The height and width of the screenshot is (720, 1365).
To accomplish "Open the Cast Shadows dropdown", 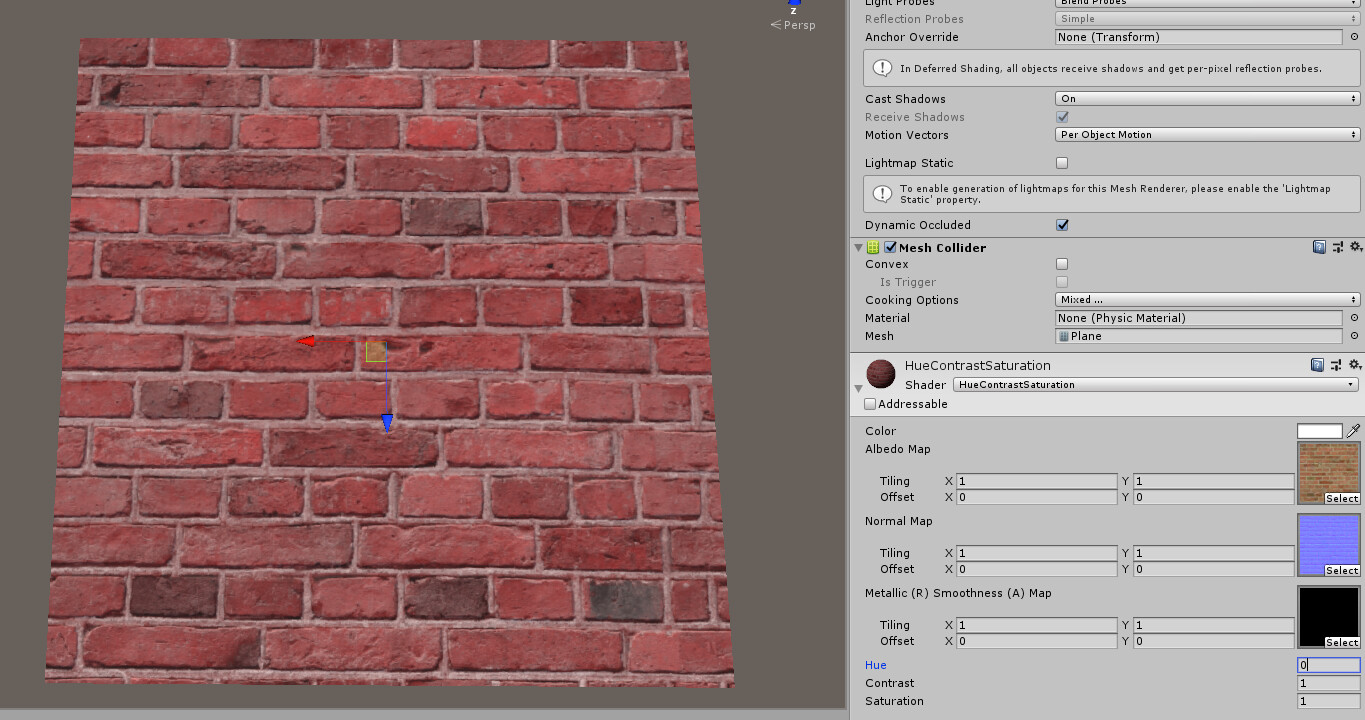I will pyautogui.click(x=1205, y=98).
